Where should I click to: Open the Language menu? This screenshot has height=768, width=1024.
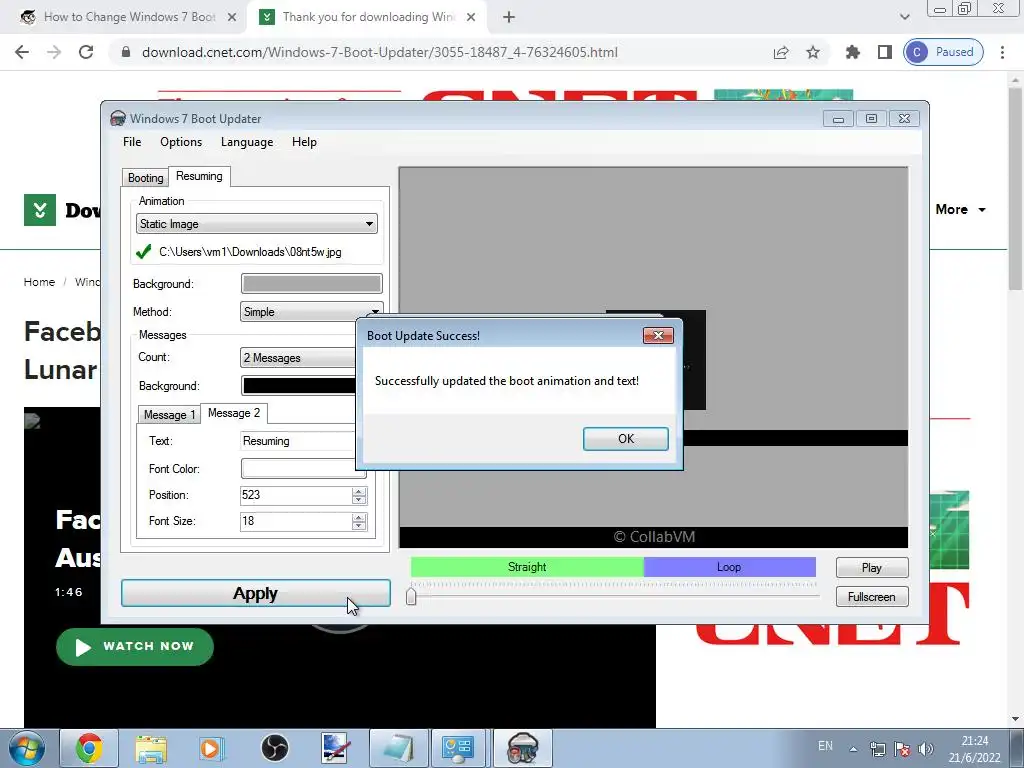coord(247,142)
